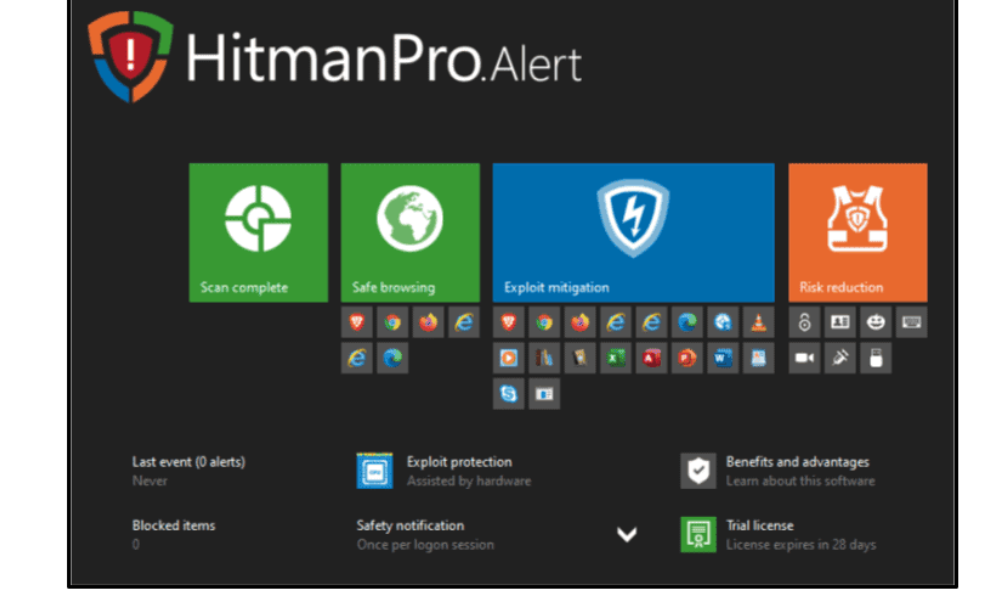Select the syringe injection icon

click(x=840, y=358)
